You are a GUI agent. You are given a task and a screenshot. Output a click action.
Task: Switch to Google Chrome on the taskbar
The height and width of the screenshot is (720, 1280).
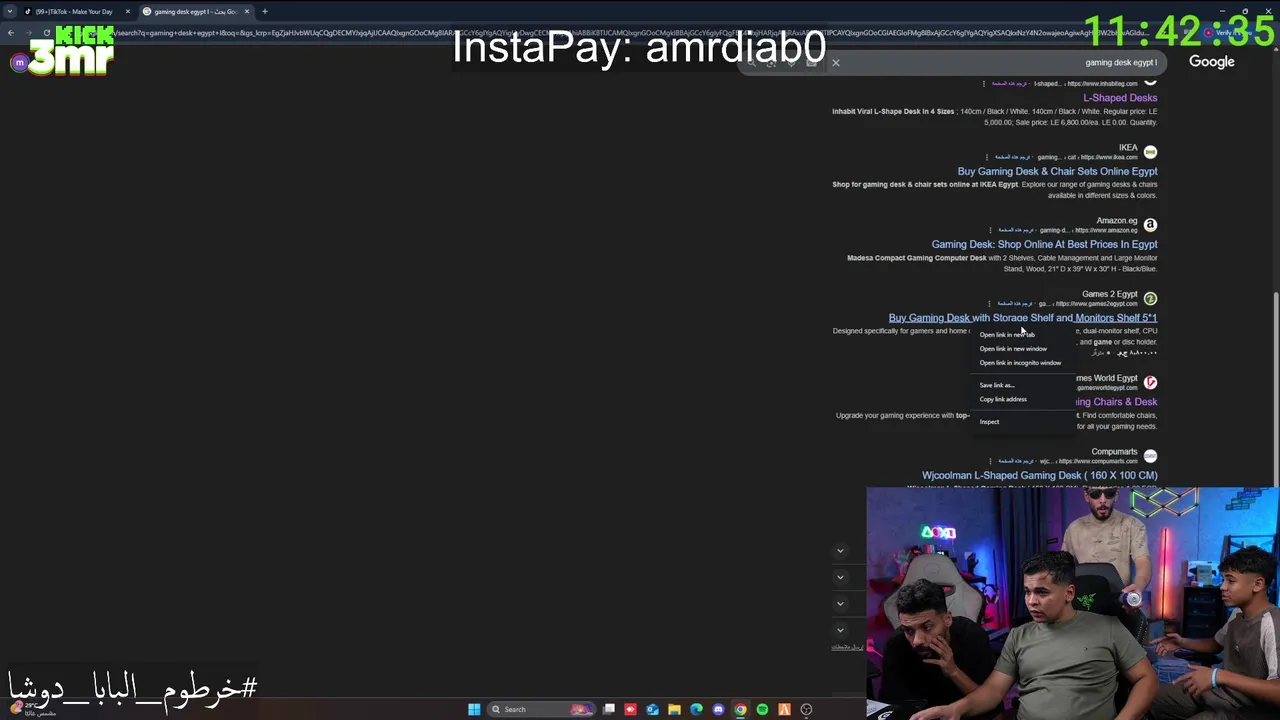click(x=740, y=709)
